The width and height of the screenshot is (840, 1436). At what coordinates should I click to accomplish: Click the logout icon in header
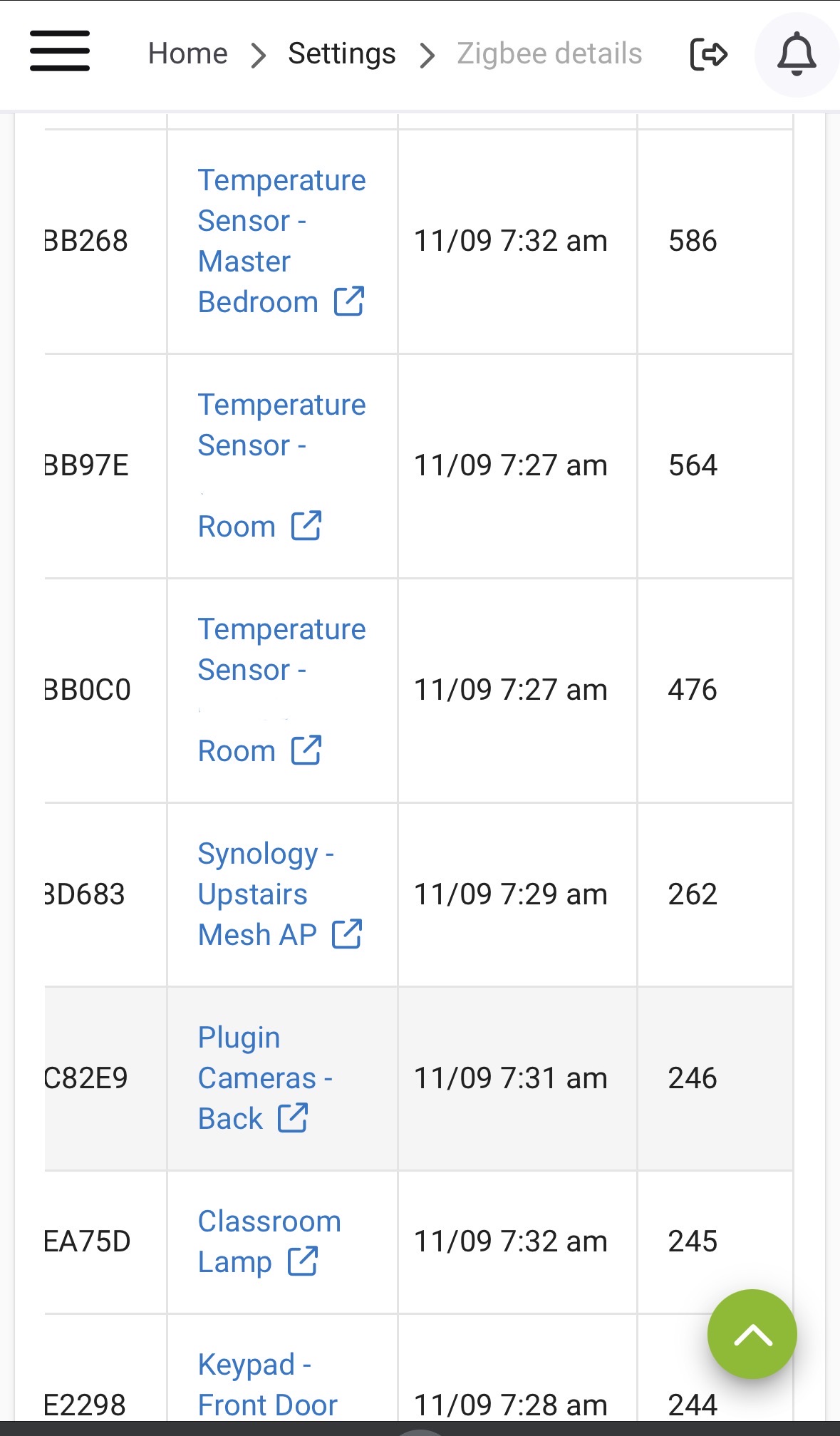click(708, 54)
